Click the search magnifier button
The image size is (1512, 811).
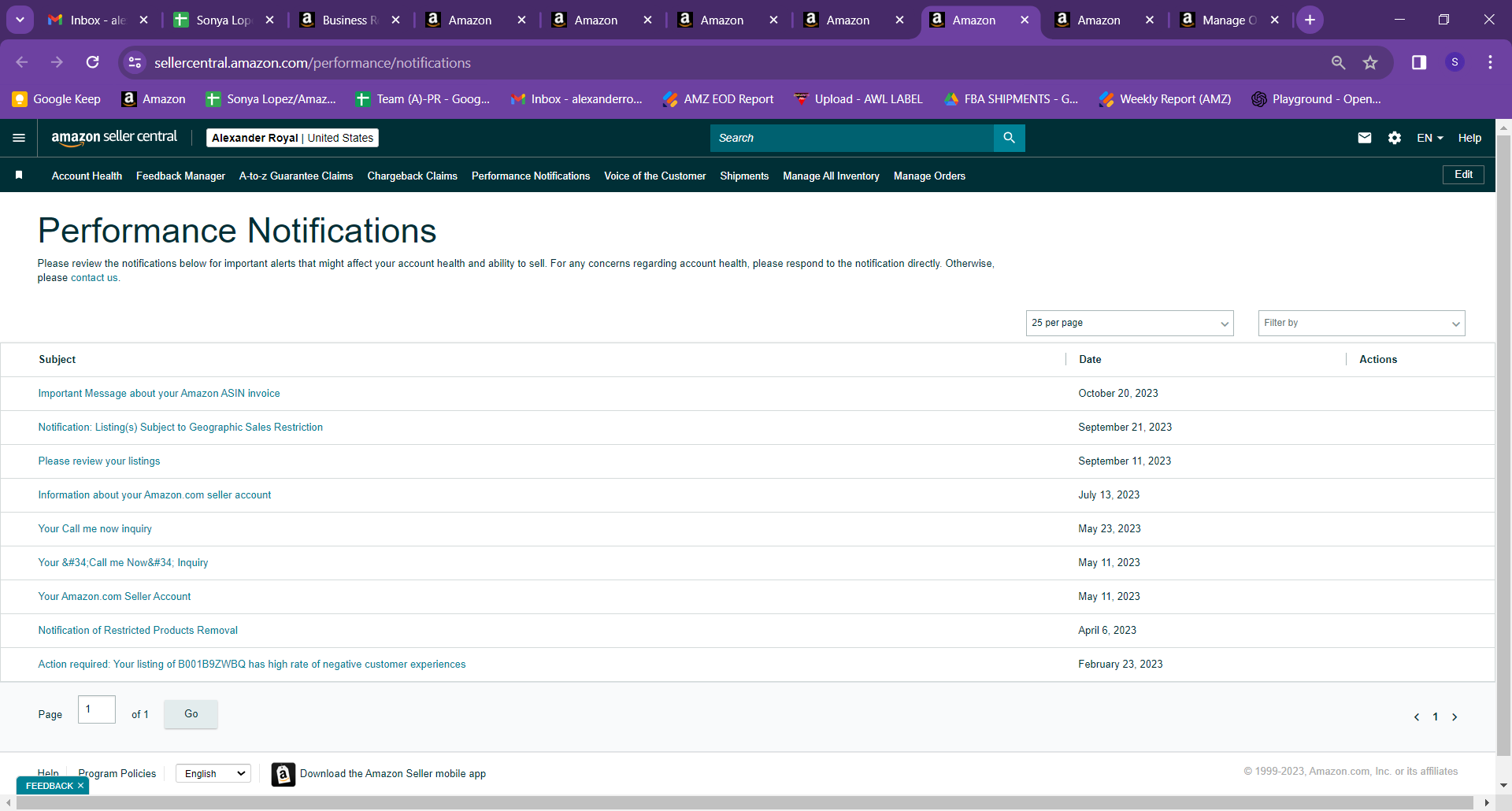(1009, 138)
